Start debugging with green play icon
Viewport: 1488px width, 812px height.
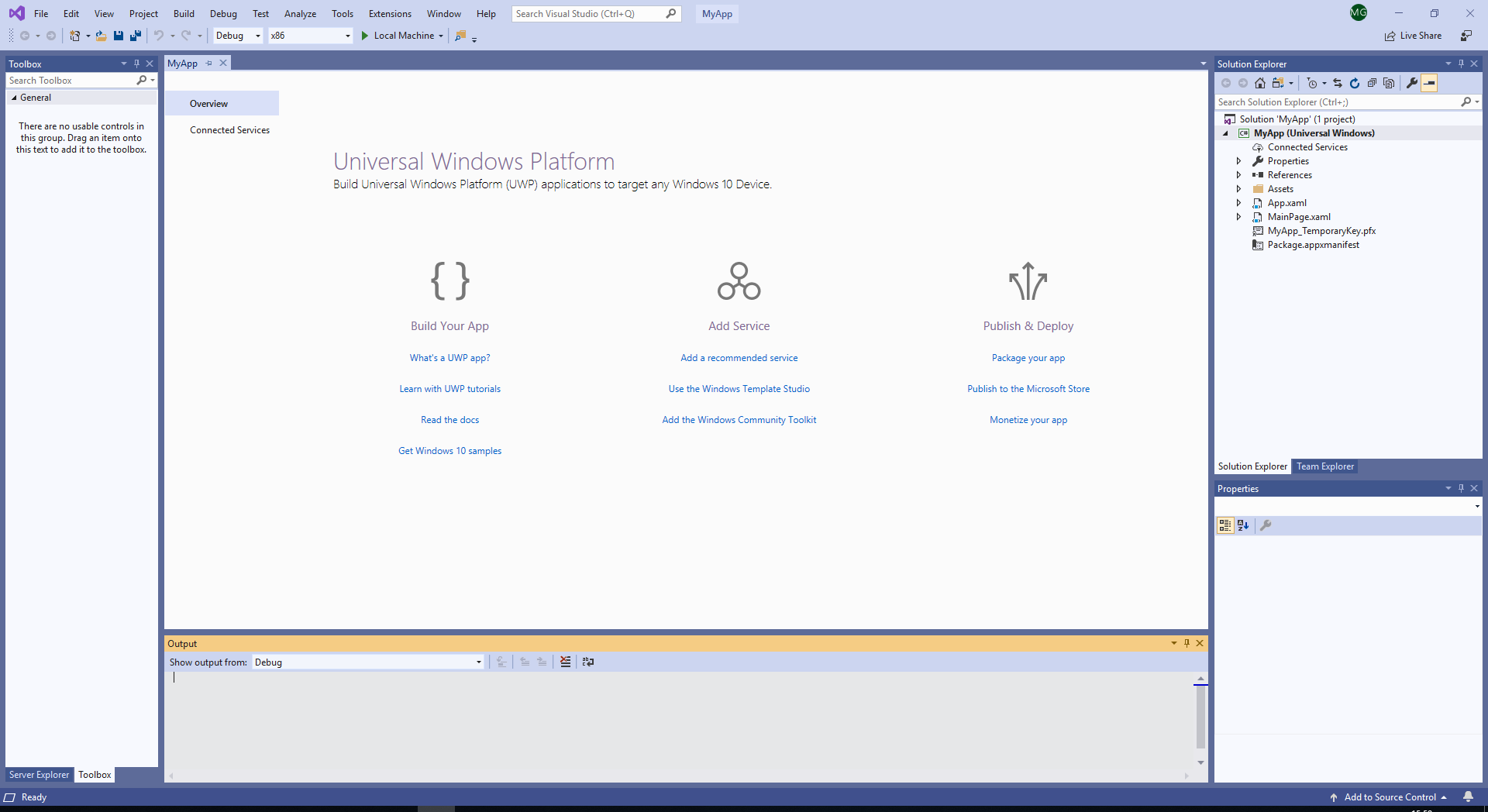pos(364,36)
